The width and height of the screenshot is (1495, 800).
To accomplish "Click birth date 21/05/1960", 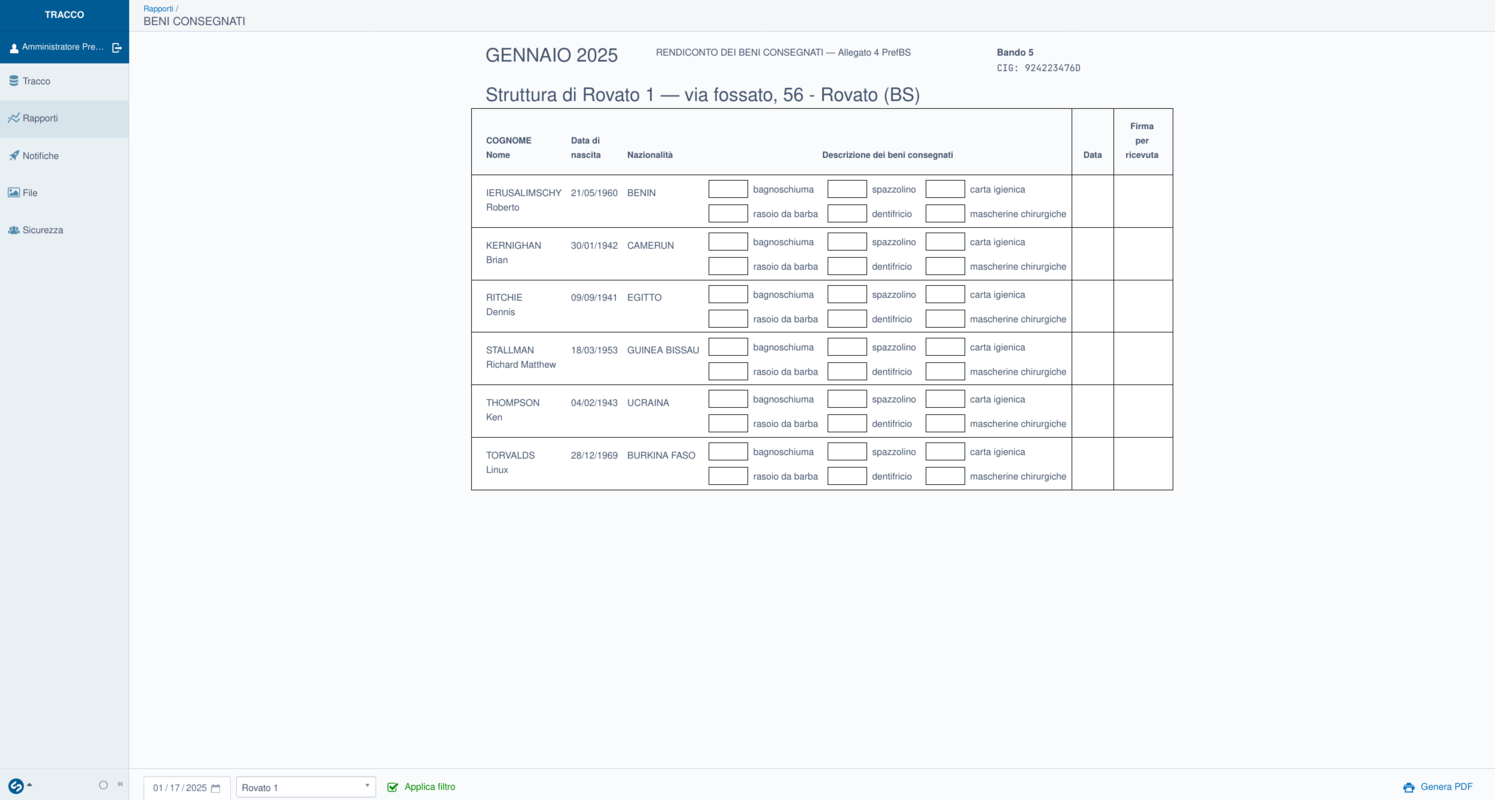I will 594,193.
